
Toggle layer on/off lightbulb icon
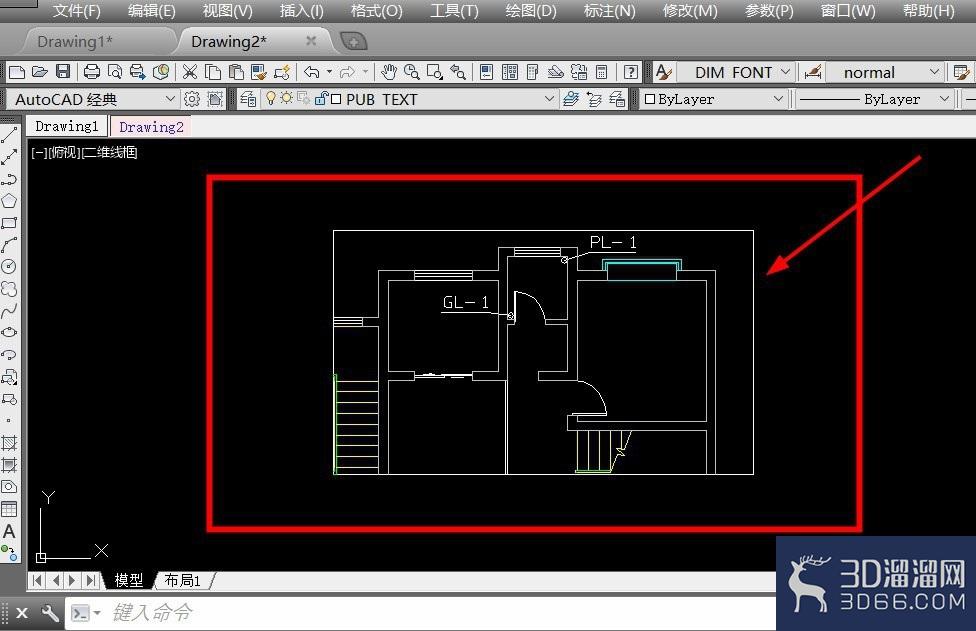(x=271, y=98)
